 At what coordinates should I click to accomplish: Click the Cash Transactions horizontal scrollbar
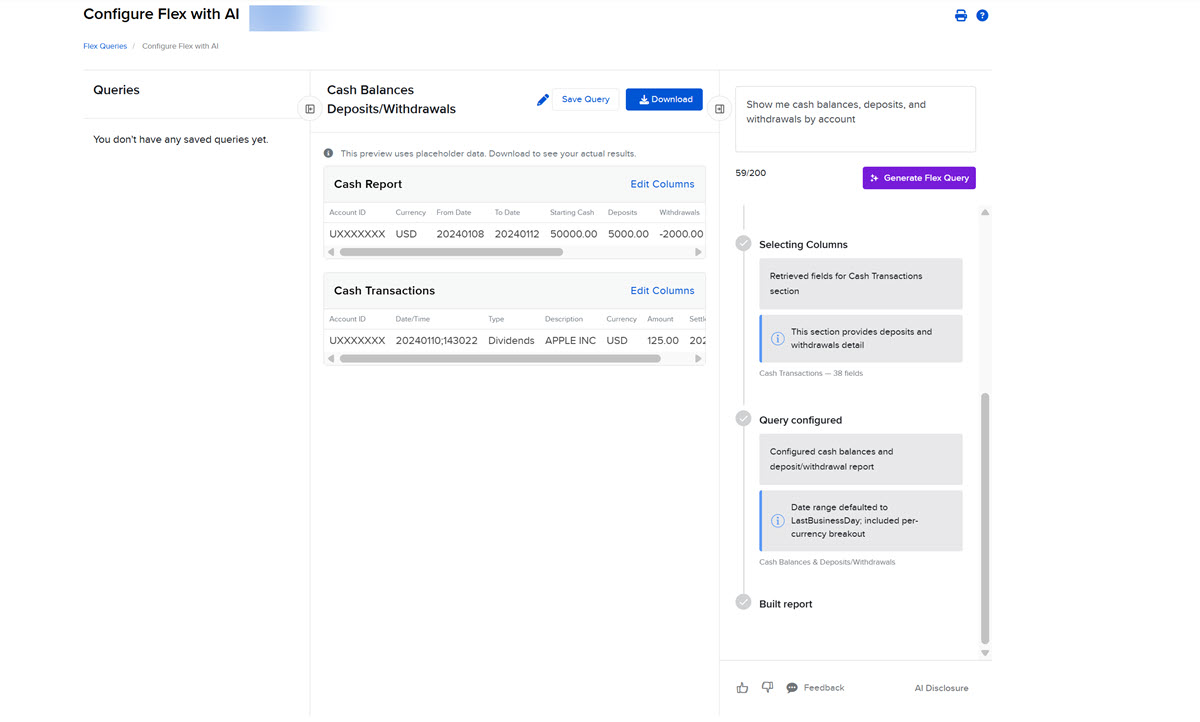[x=500, y=358]
